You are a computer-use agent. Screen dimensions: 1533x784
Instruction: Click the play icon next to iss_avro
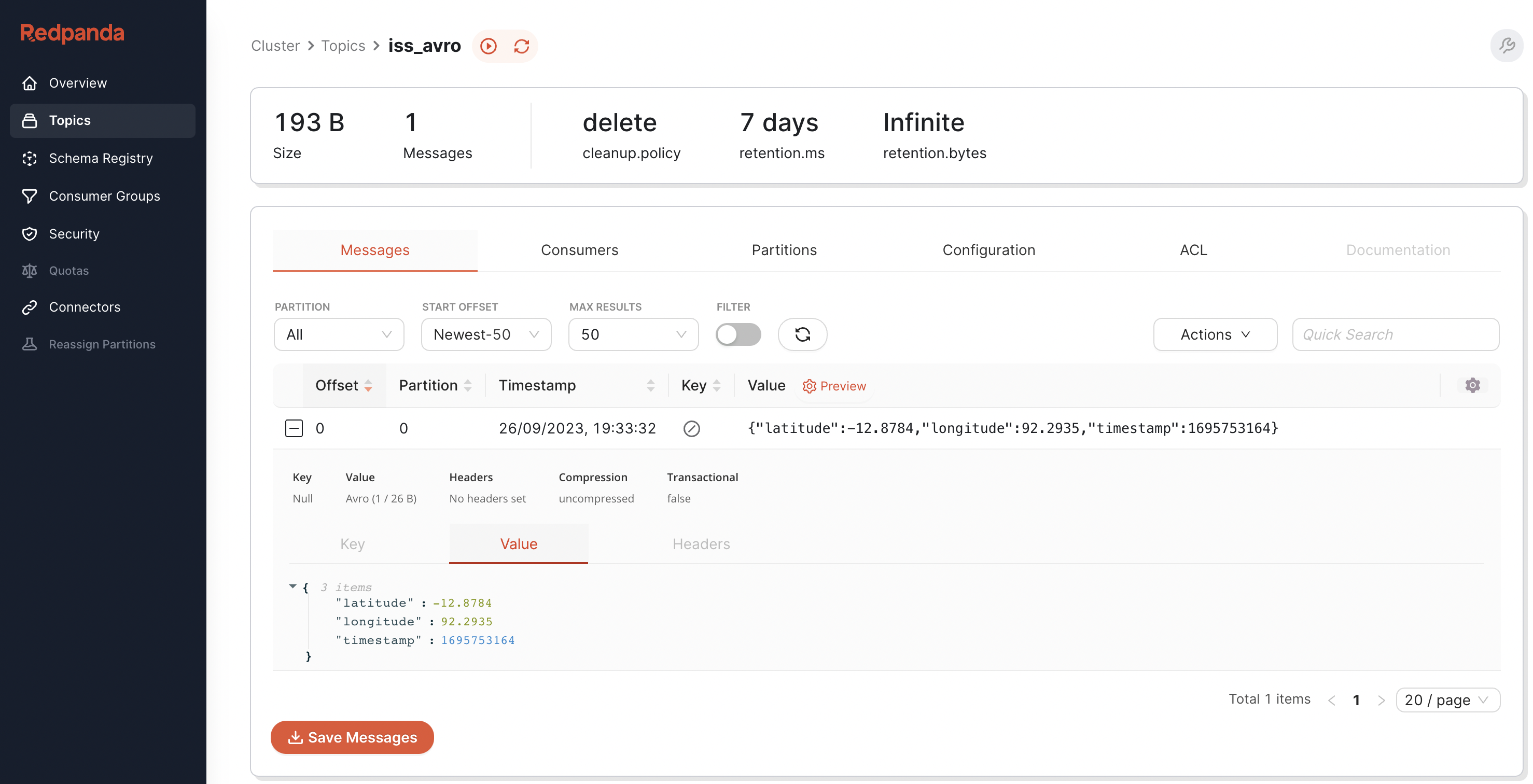488,46
